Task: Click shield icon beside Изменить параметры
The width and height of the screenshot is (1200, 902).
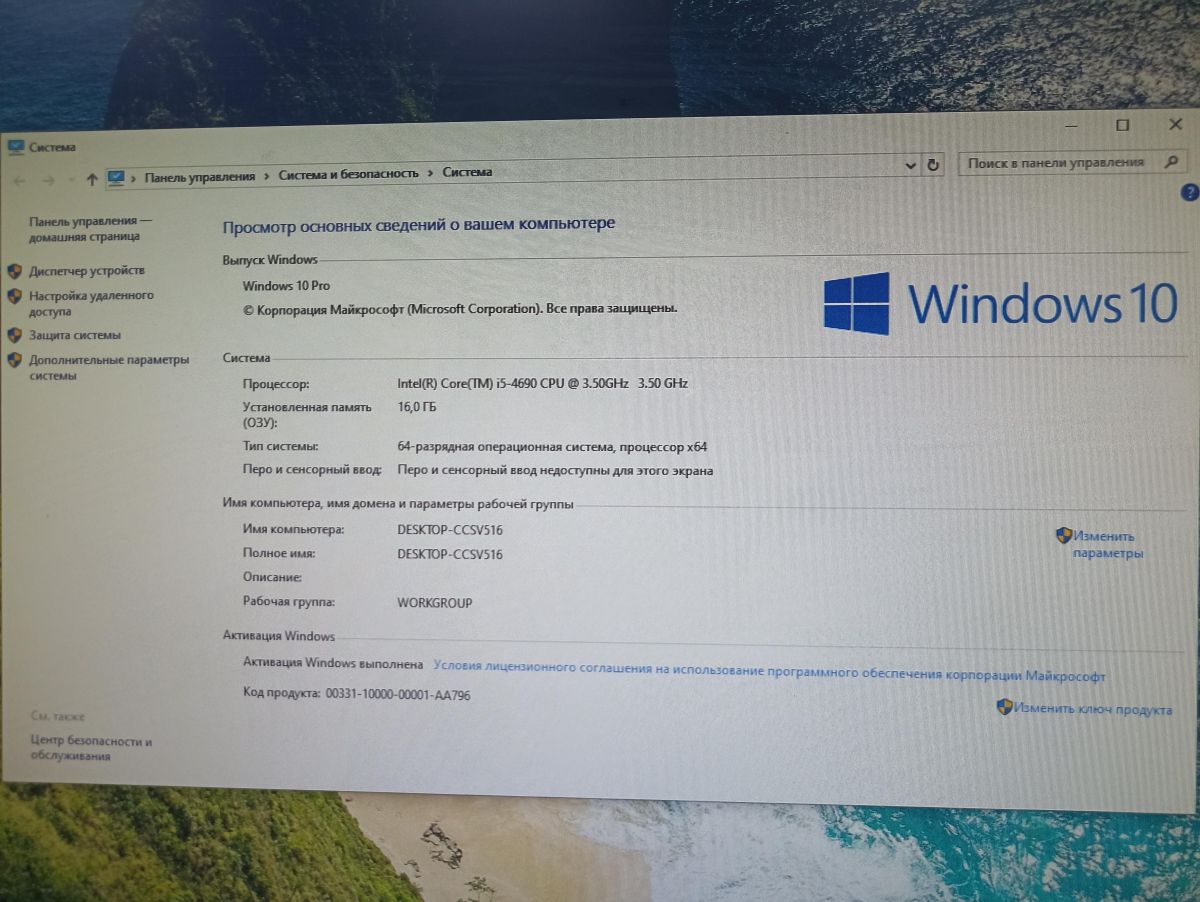Action: [1064, 535]
